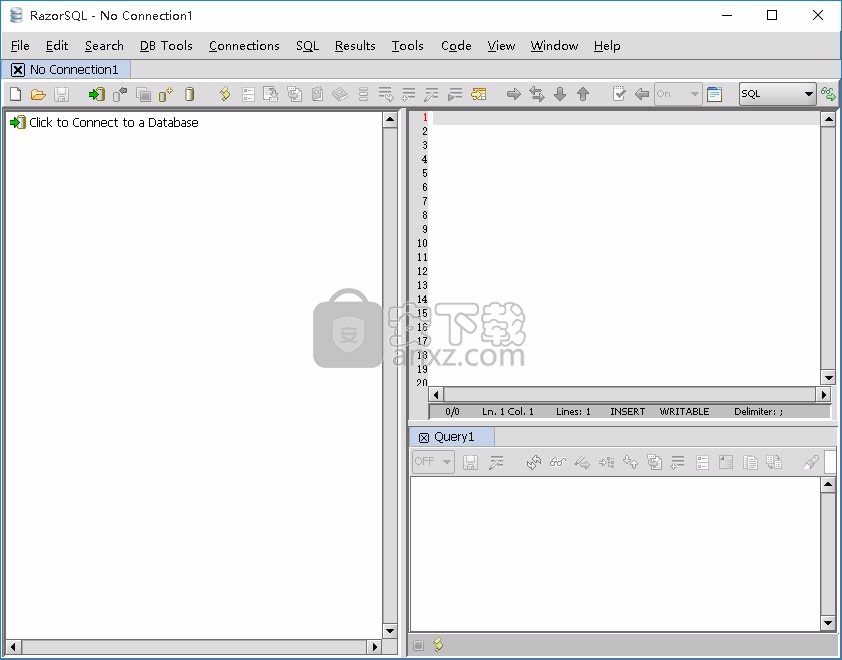The width and height of the screenshot is (842, 660).
Task: Open the Edit menu
Action: pyautogui.click(x=57, y=46)
